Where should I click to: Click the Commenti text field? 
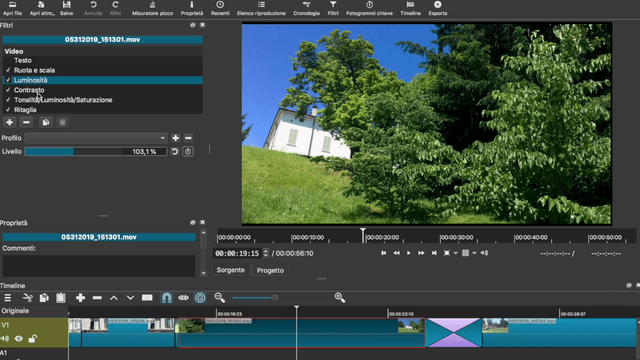pos(99,266)
